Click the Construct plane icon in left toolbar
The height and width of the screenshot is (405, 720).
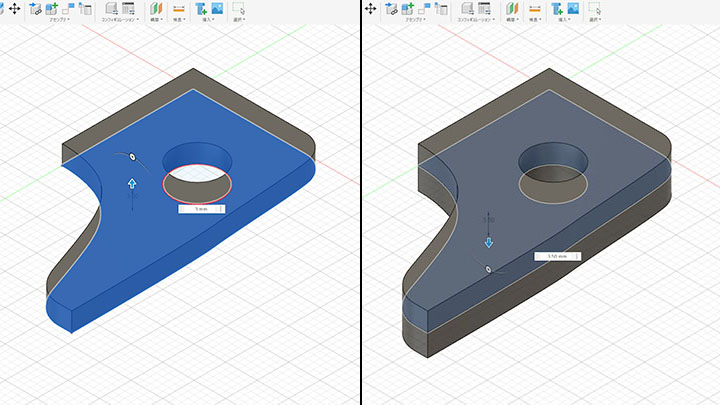pyautogui.click(x=155, y=9)
